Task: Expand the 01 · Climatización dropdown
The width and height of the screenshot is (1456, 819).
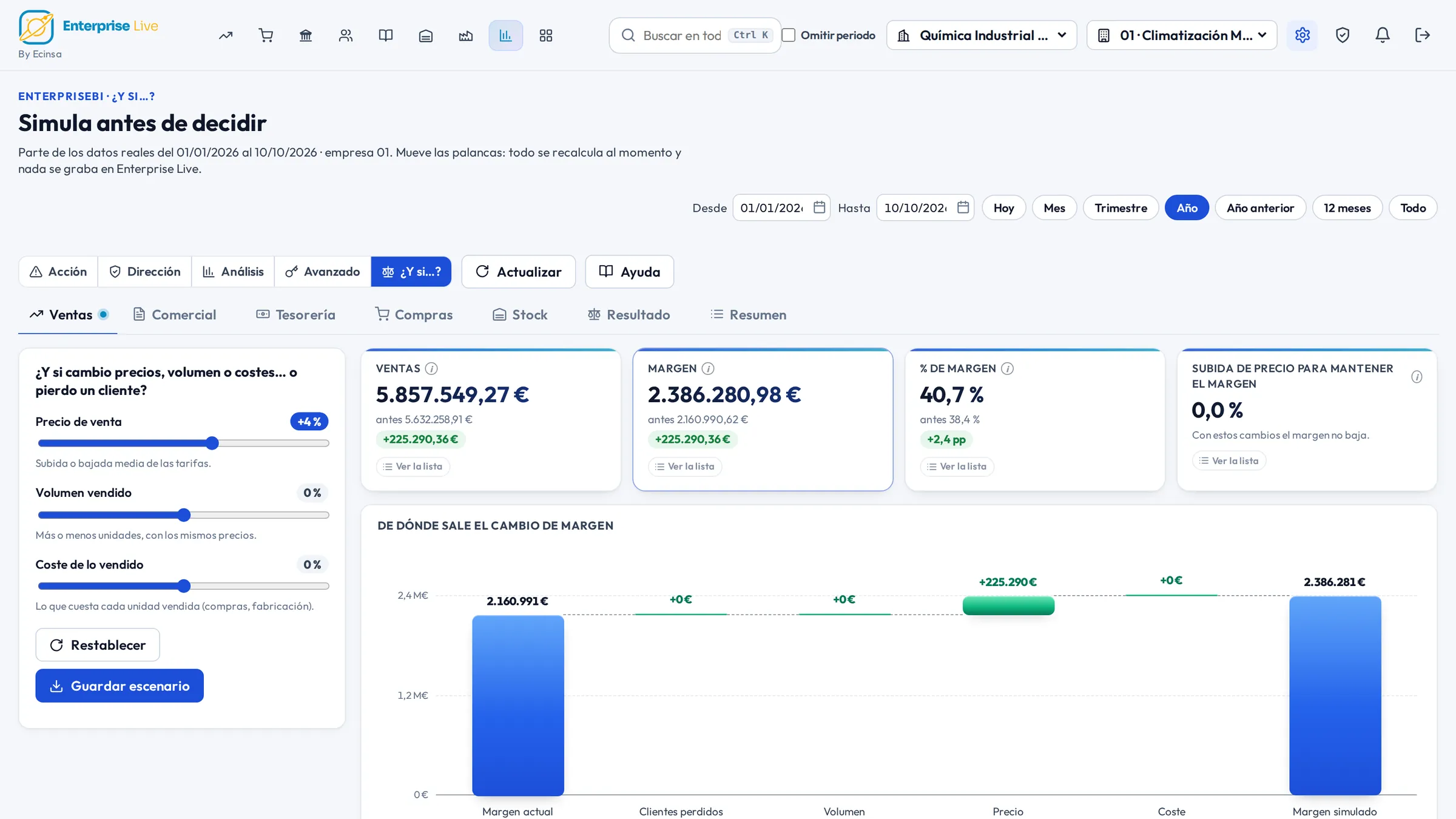Action: pyautogui.click(x=1182, y=35)
